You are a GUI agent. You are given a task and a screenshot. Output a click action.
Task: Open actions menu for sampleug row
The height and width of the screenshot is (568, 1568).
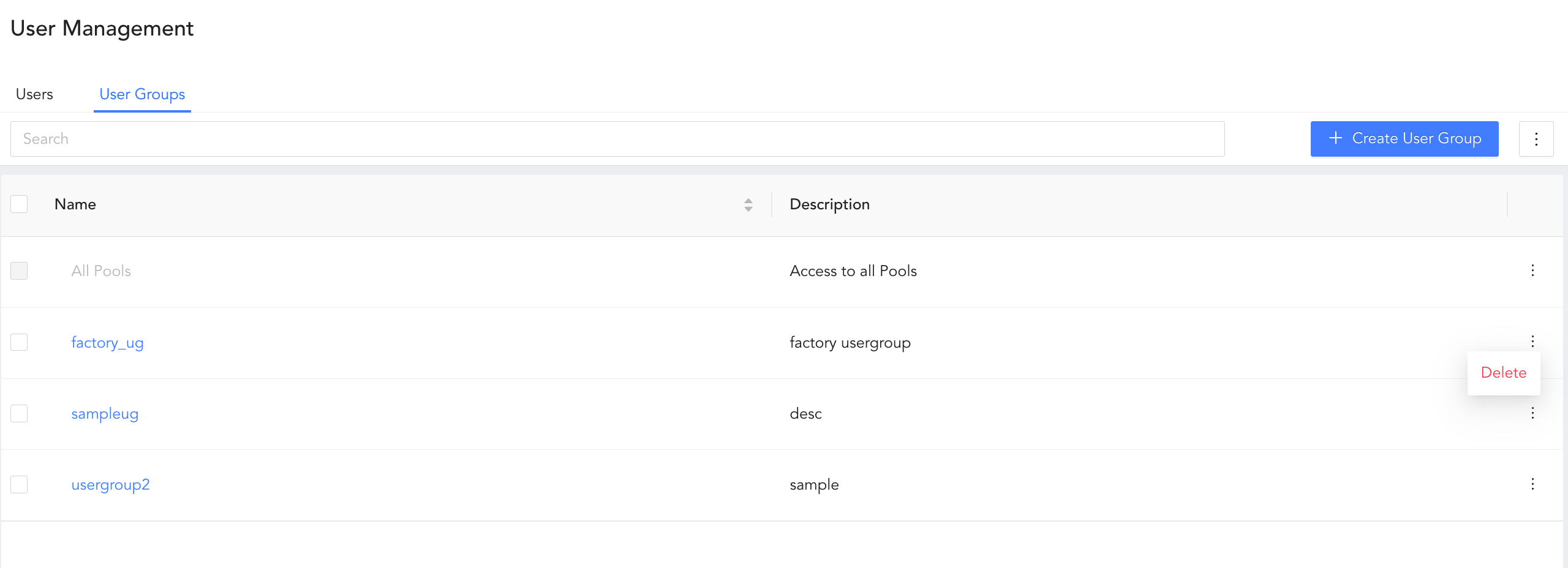[x=1532, y=413]
